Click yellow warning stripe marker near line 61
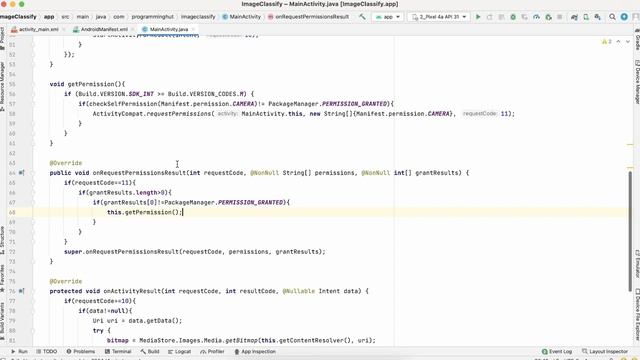The width and height of the screenshot is (640, 360). [x=630, y=144]
